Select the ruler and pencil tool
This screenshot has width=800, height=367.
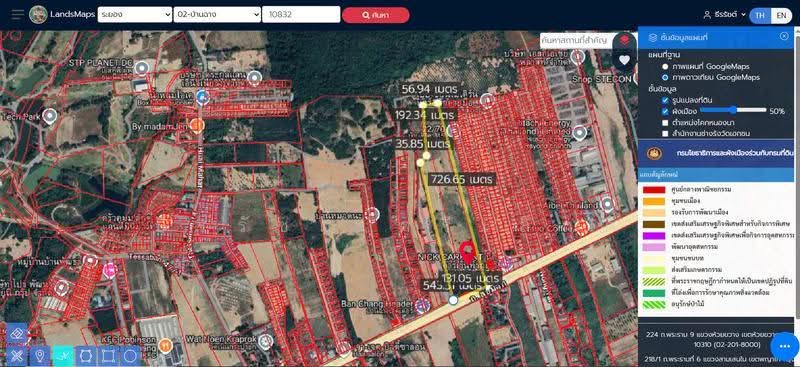(x=16, y=355)
